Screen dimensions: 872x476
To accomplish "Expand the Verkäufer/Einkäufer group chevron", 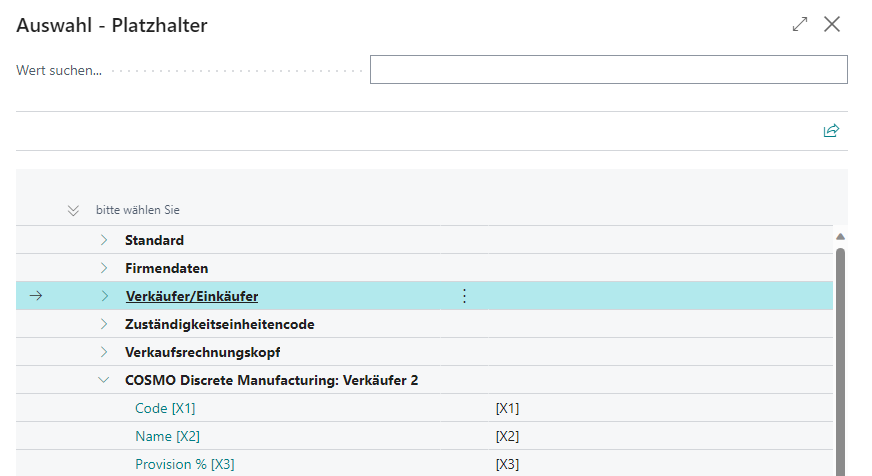I will [x=104, y=296].
